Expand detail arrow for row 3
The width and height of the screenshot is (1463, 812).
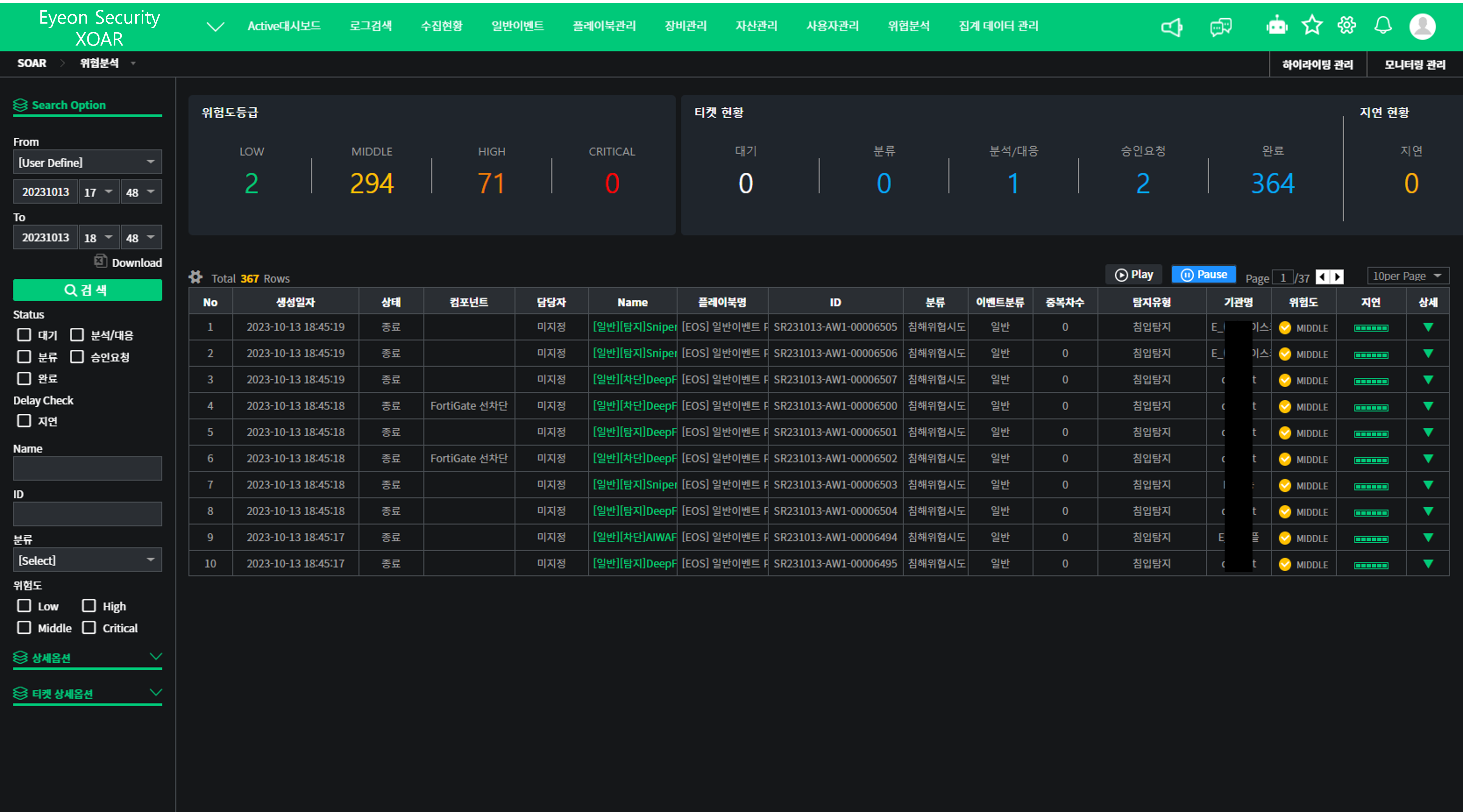point(1428,380)
